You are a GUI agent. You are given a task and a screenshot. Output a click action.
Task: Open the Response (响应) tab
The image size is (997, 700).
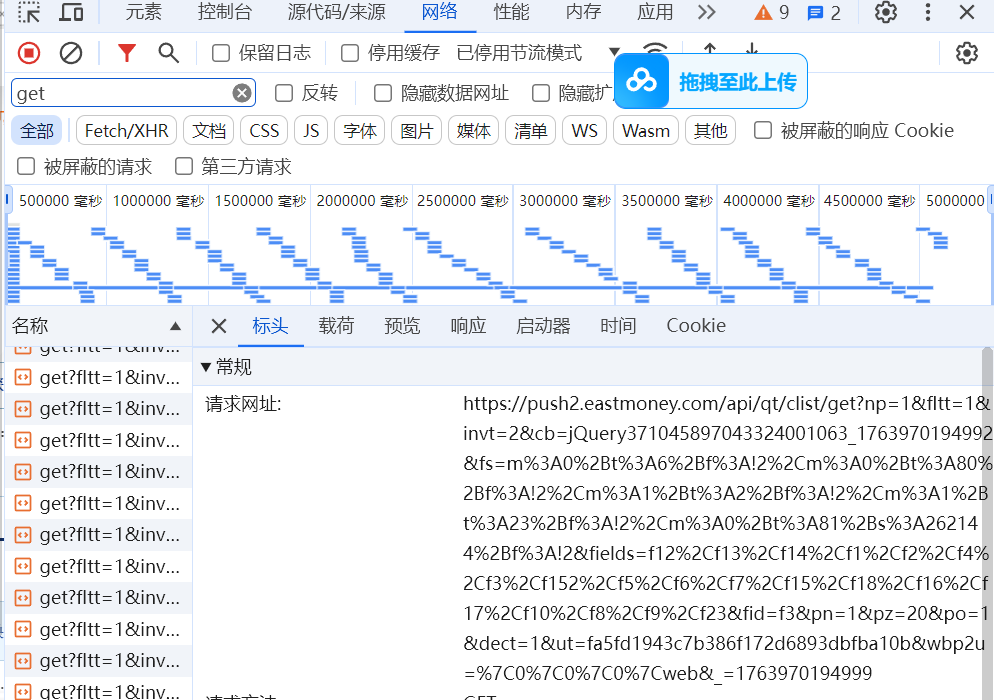[x=469, y=326]
